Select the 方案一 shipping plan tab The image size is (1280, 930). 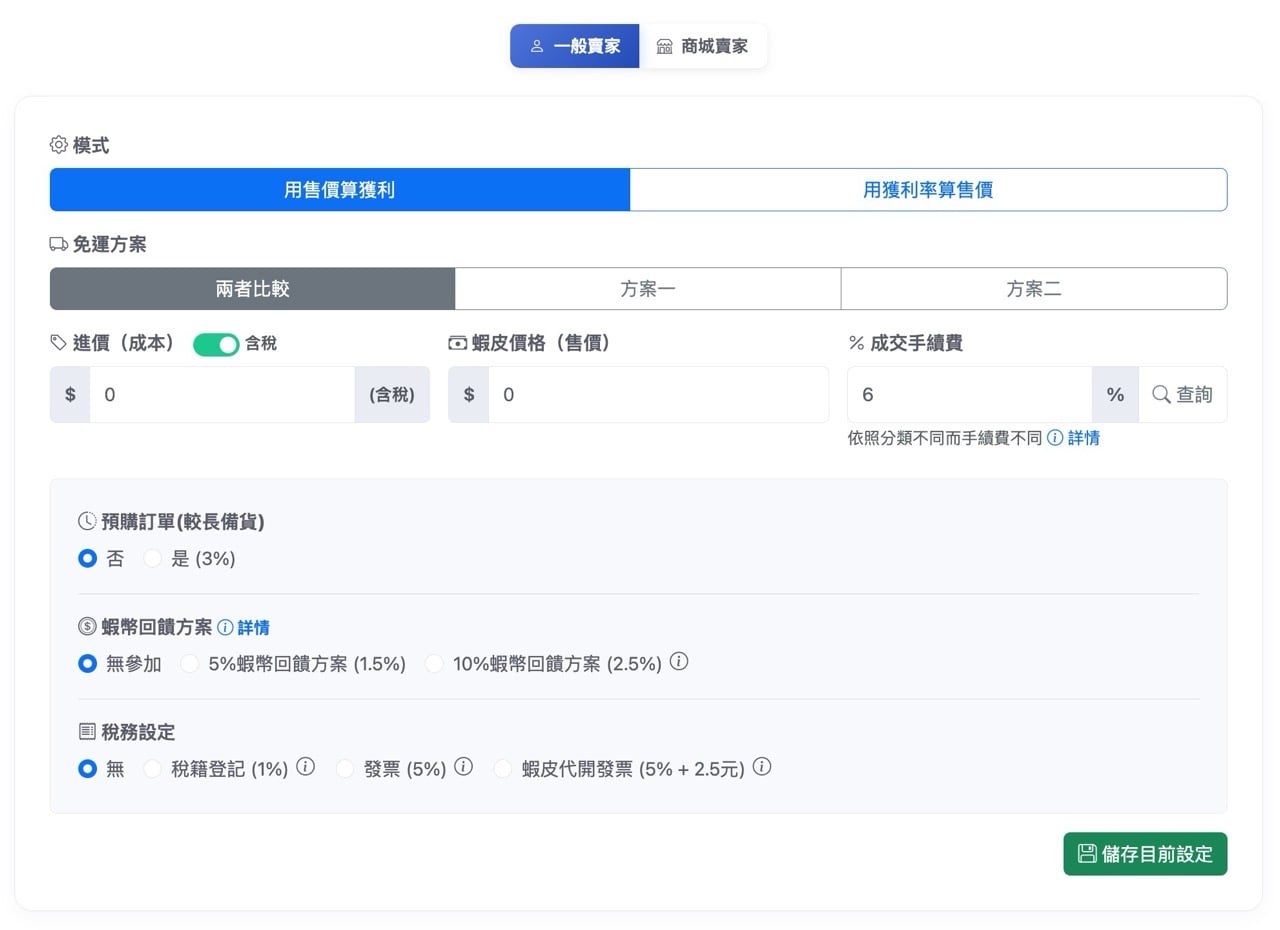pos(648,288)
